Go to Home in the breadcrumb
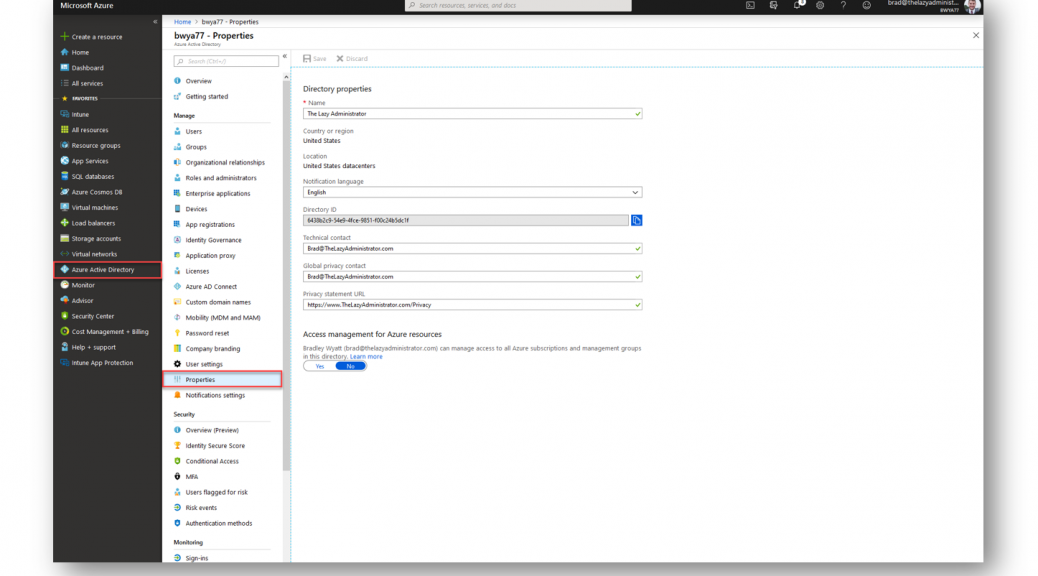1038x576 pixels. [x=182, y=22]
